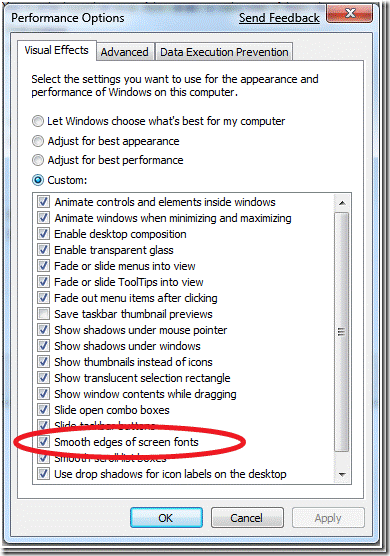Uncheck Animate controls and elements inside windows

click(43, 202)
